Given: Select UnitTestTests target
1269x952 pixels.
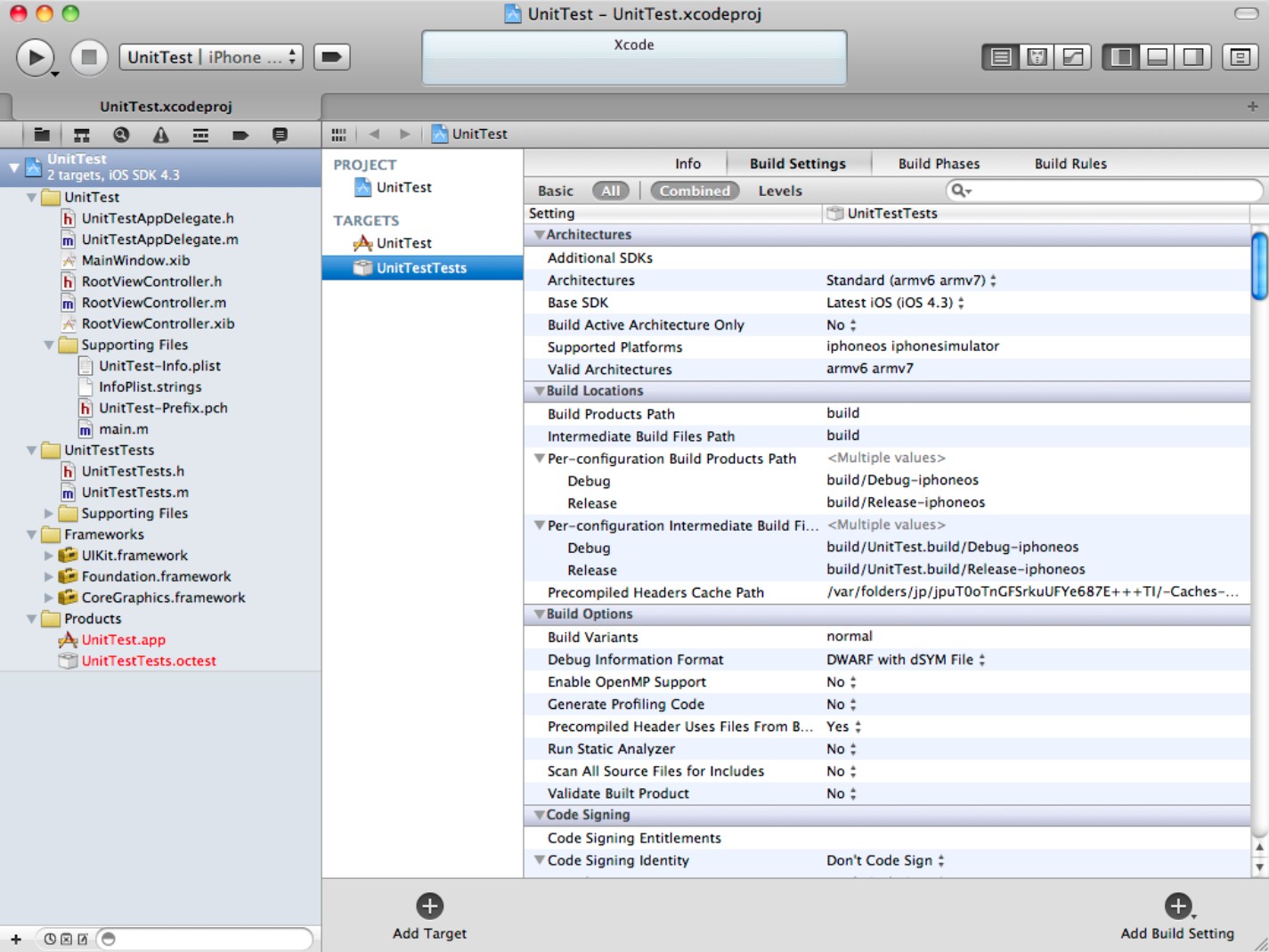Looking at the screenshot, I should [422, 268].
